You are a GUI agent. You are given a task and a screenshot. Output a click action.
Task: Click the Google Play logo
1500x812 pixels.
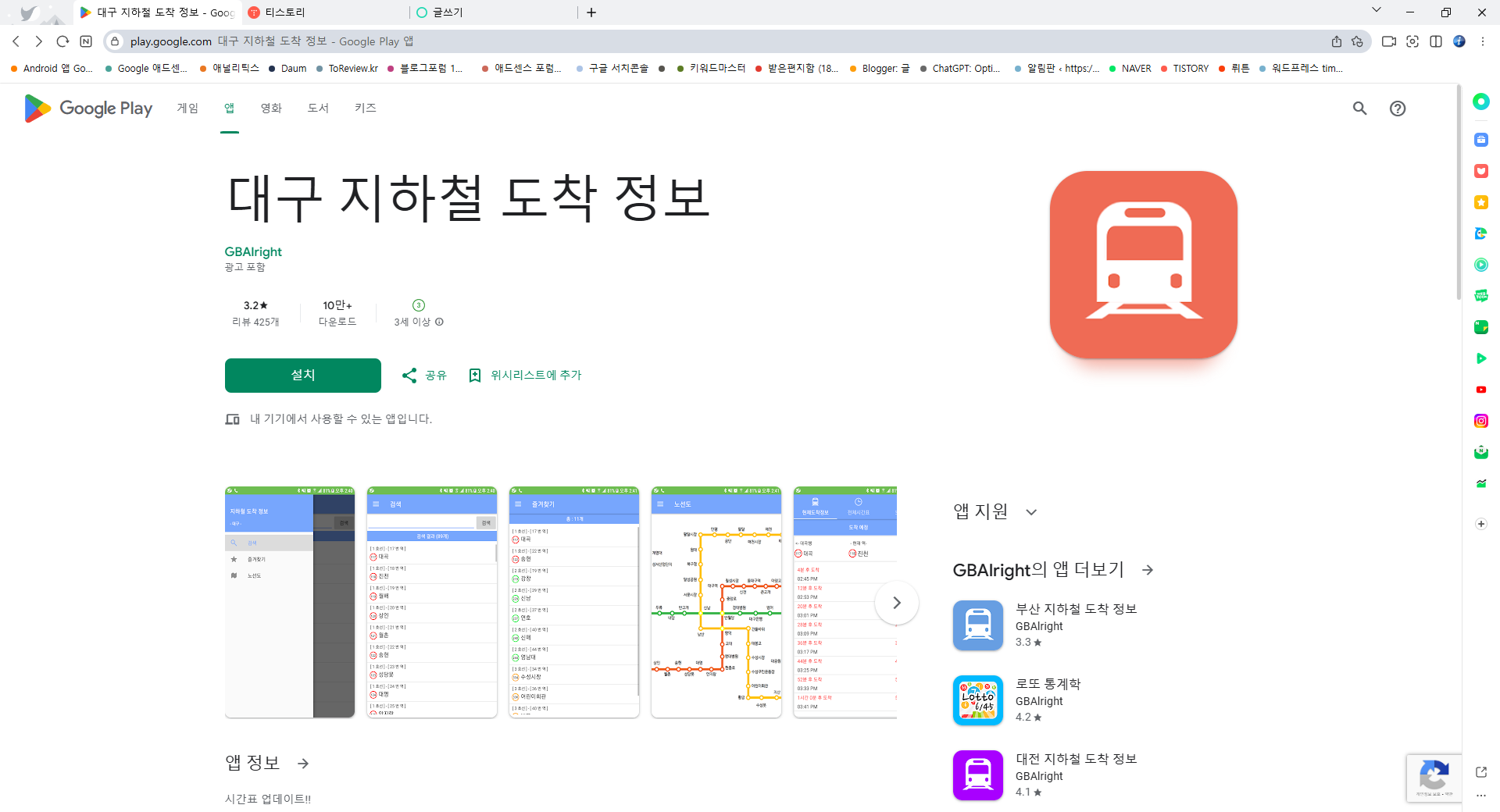point(87,109)
